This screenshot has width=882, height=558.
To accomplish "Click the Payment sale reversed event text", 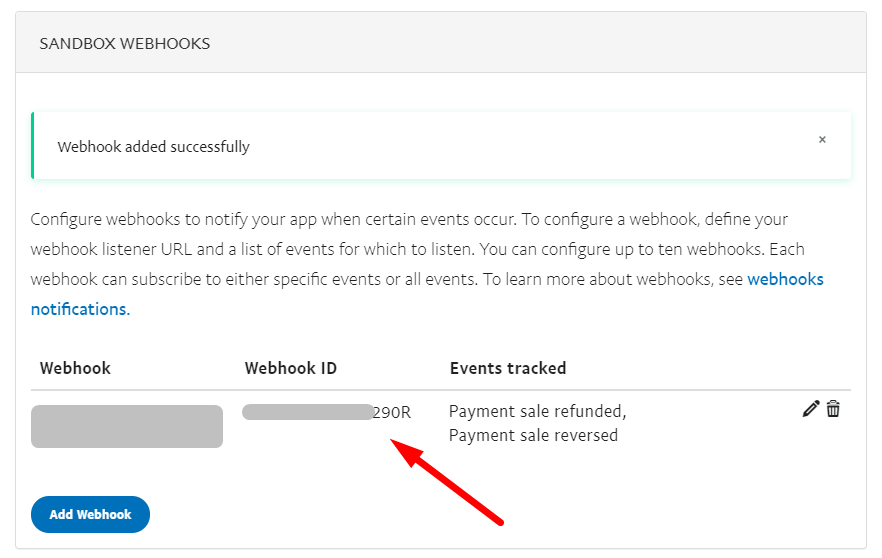I will tap(533, 435).
